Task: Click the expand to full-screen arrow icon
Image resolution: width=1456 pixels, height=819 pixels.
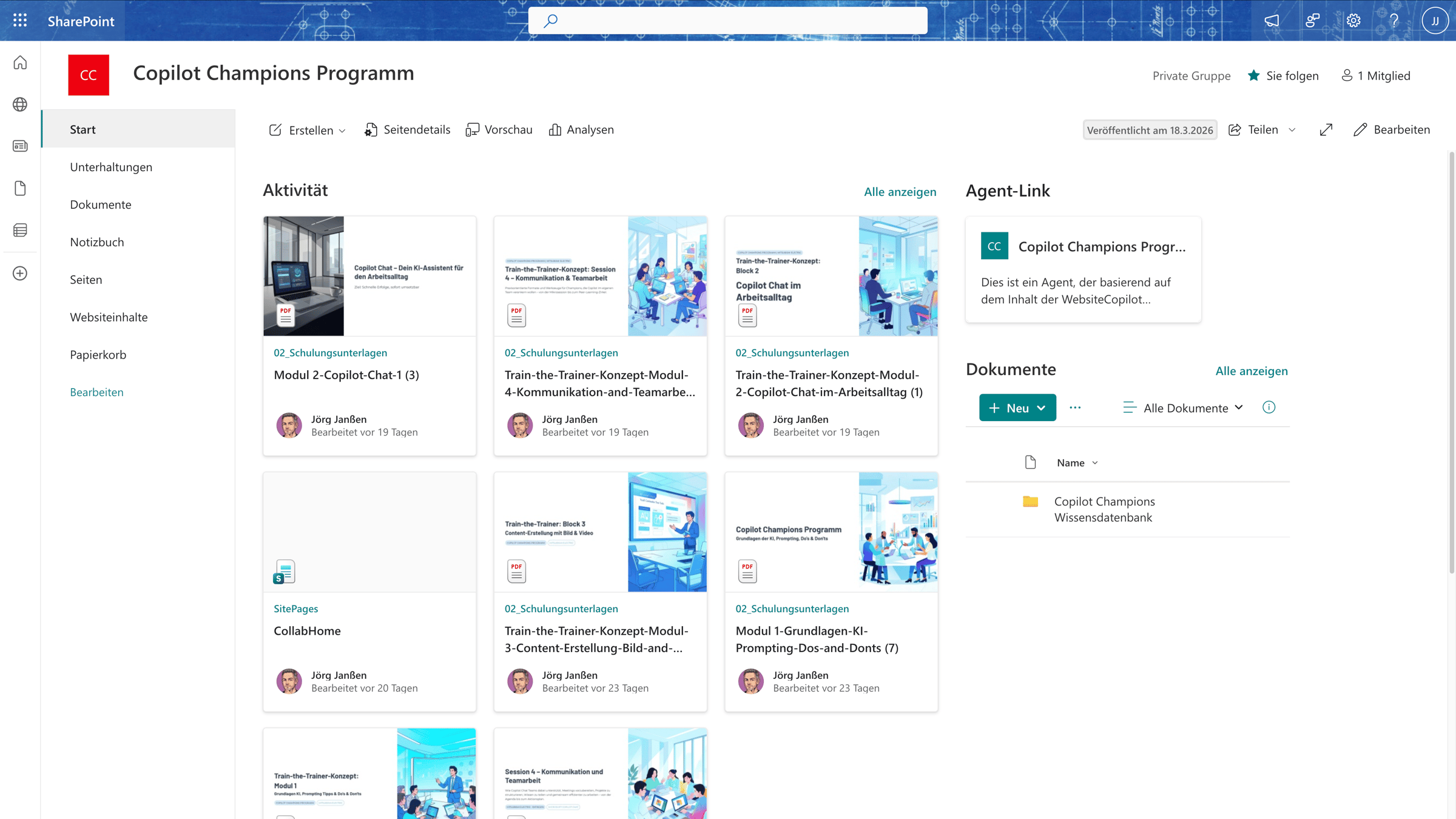Action: click(x=1326, y=130)
